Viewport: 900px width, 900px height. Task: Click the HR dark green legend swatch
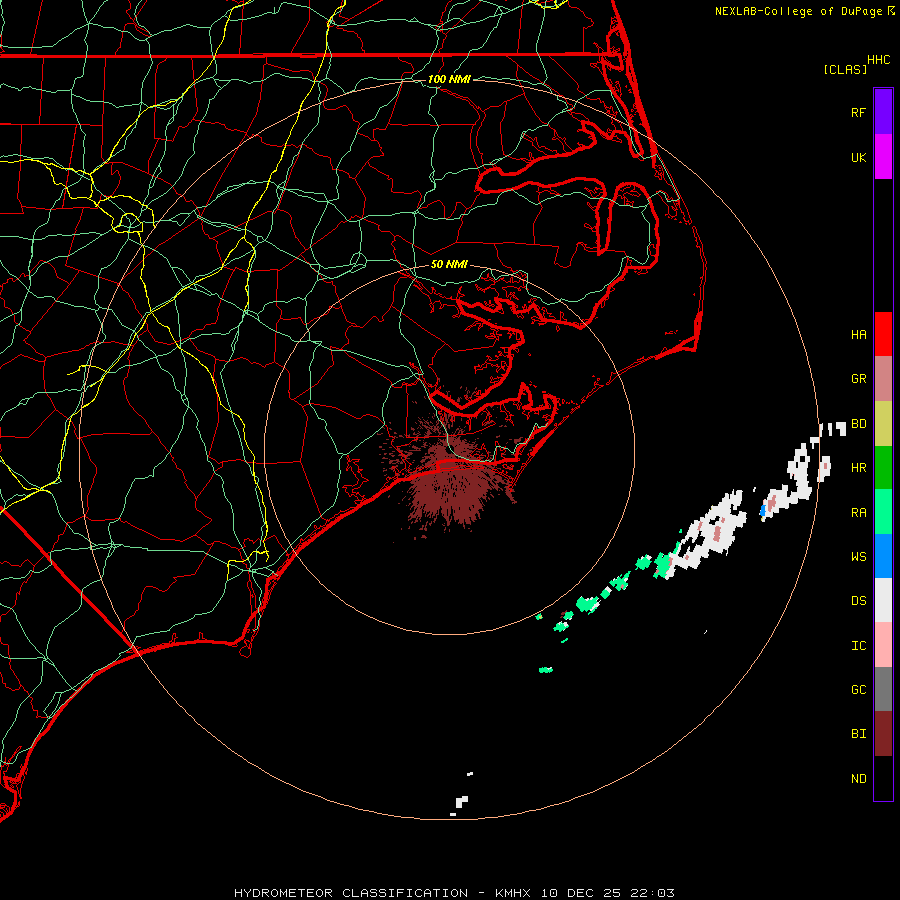[x=883, y=468]
